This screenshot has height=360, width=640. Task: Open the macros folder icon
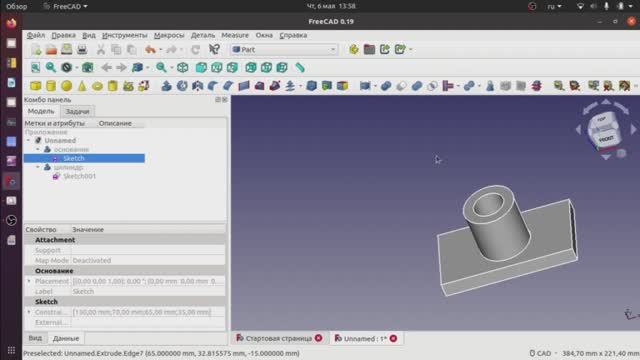[369, 50]
